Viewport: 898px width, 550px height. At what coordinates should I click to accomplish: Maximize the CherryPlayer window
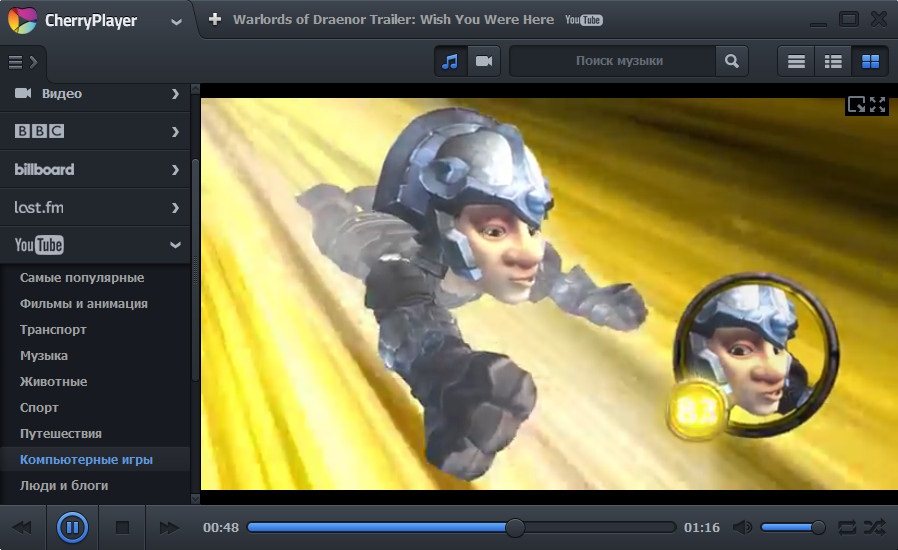pyautogui.click(x=848, y=19)
